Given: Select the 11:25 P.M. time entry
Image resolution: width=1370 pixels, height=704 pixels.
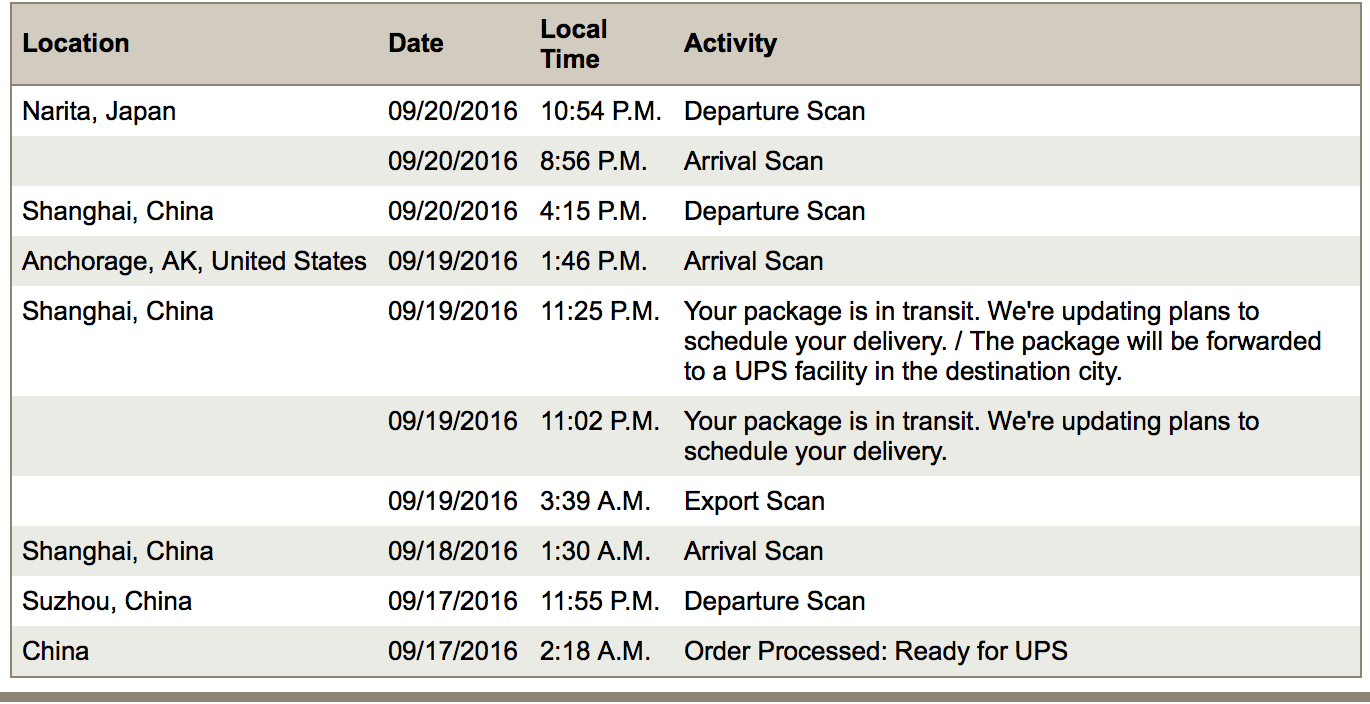Looking at the screenshot, I should click(600, 311).
